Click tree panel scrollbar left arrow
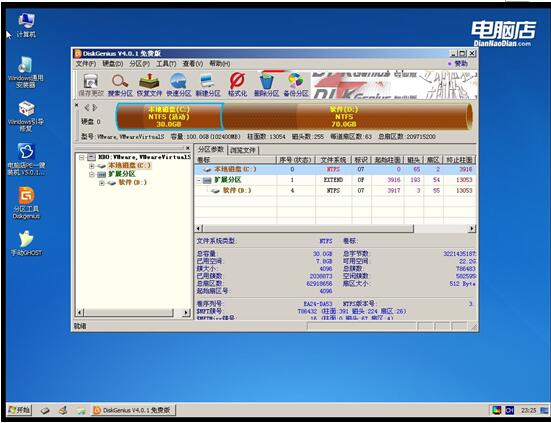This screenshot has height=423, width=551. point(80,313)
